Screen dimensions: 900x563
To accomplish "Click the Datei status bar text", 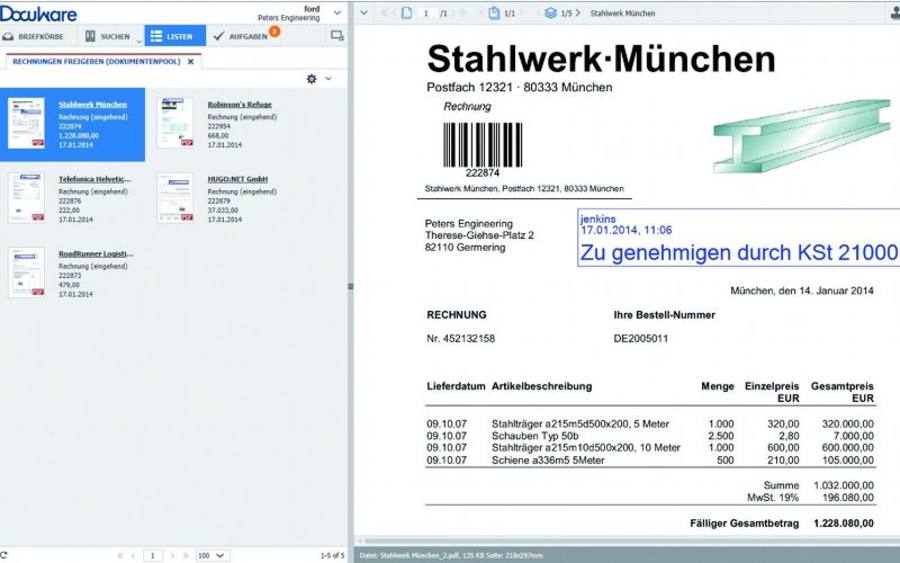I will coord(451,556).
